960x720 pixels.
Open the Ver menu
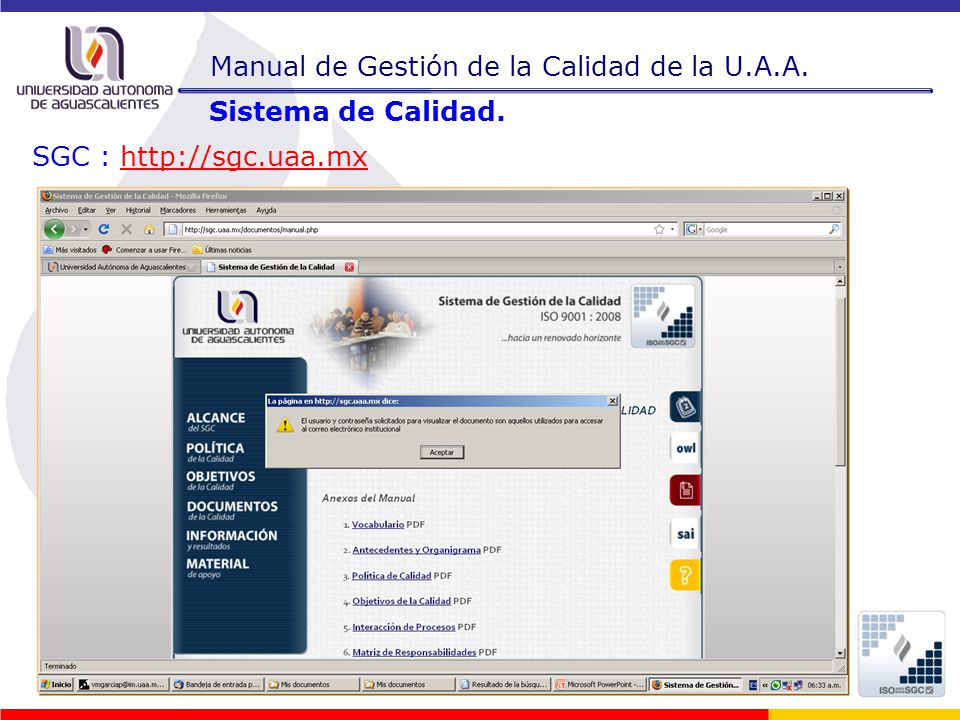point(110,210)
